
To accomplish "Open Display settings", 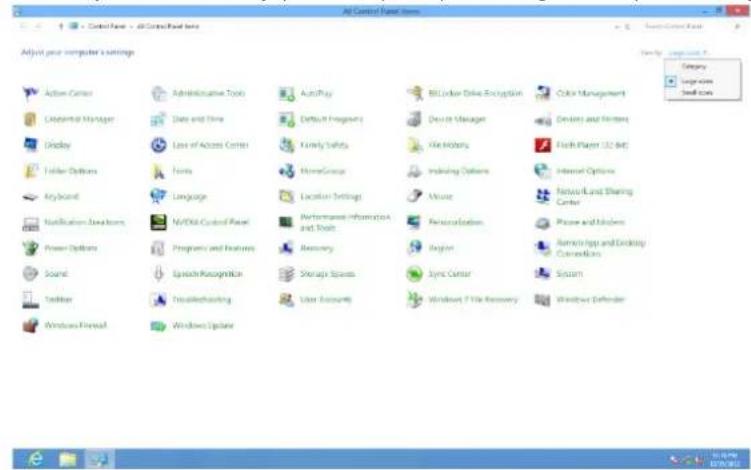I will pyautogui.click(x=46, y=145).
